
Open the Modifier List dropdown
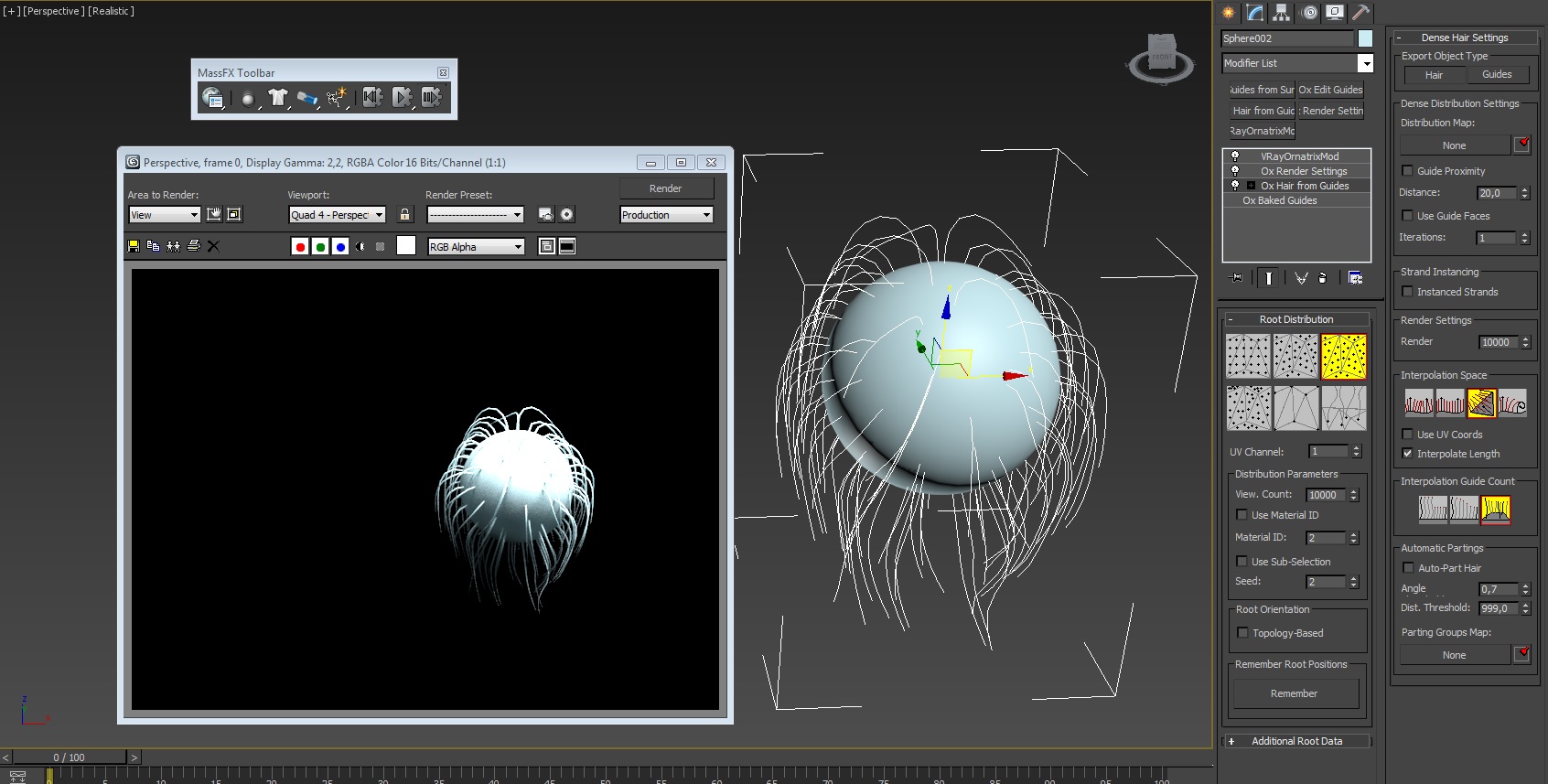coord(1297,63)
